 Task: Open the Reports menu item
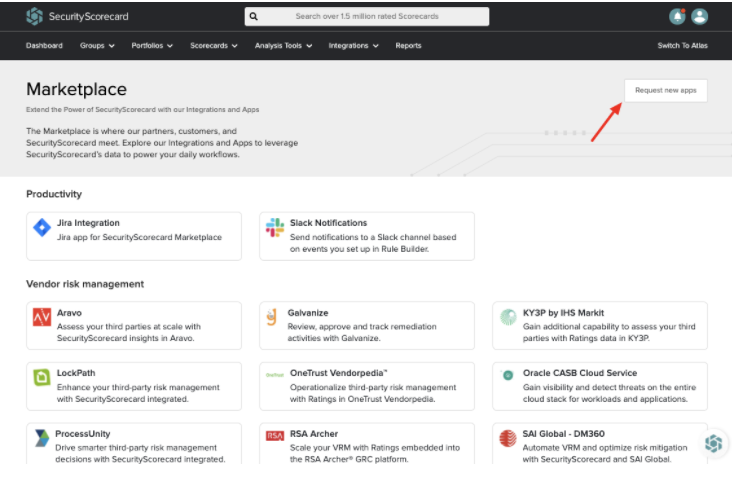click(408, 46)
